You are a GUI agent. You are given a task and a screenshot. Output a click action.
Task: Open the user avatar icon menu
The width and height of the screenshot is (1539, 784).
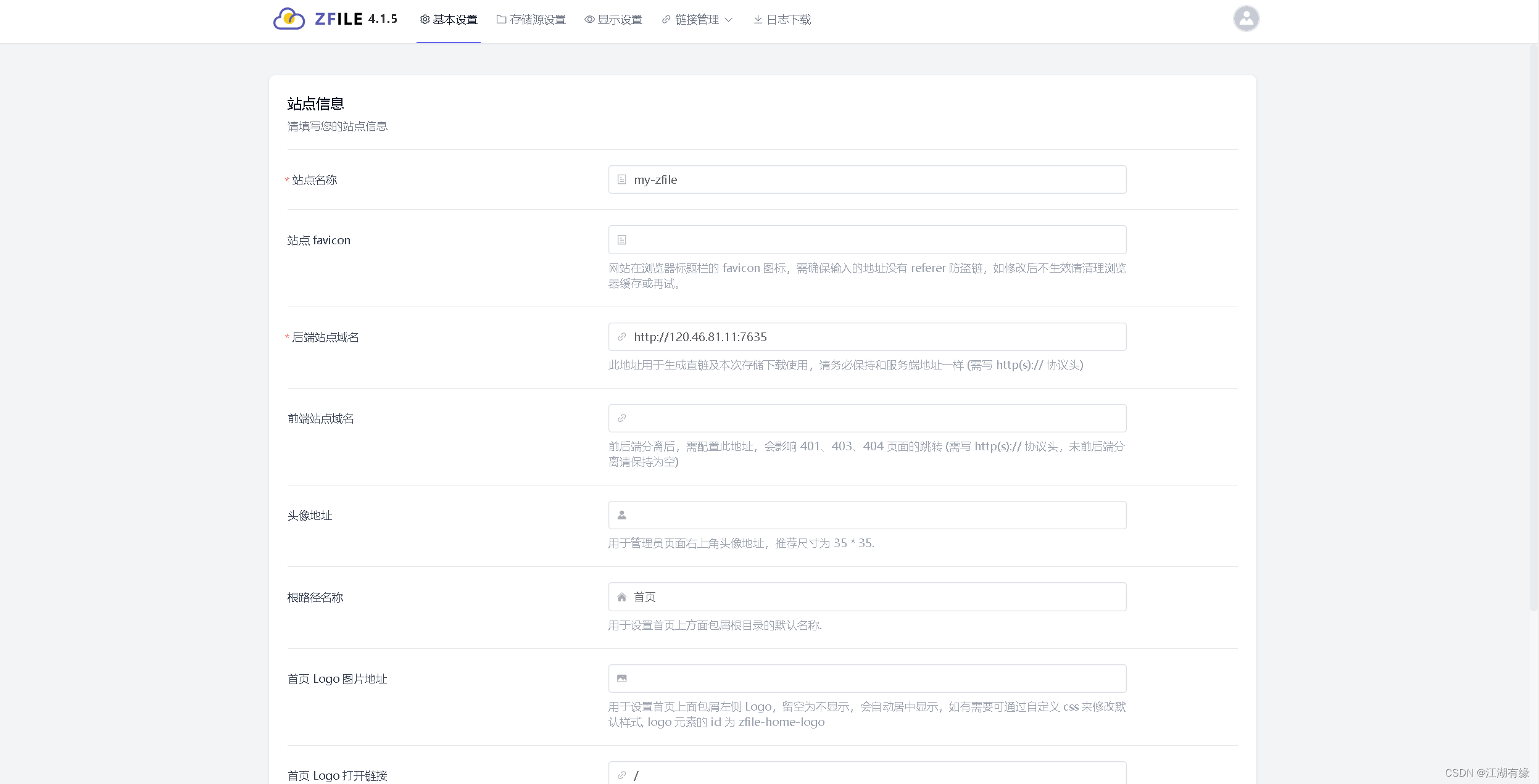coord(1246,19)
